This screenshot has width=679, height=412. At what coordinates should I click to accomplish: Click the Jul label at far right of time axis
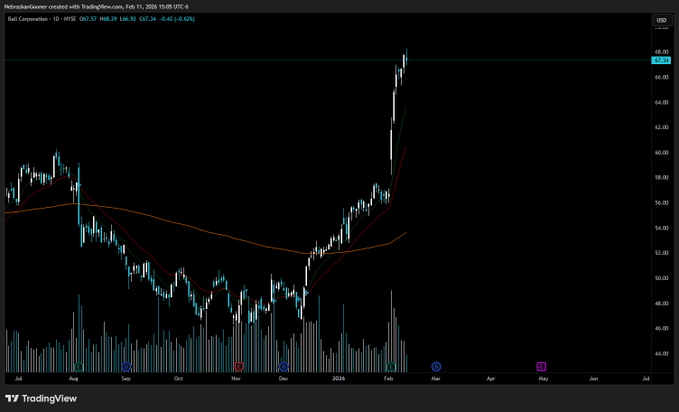646,380
